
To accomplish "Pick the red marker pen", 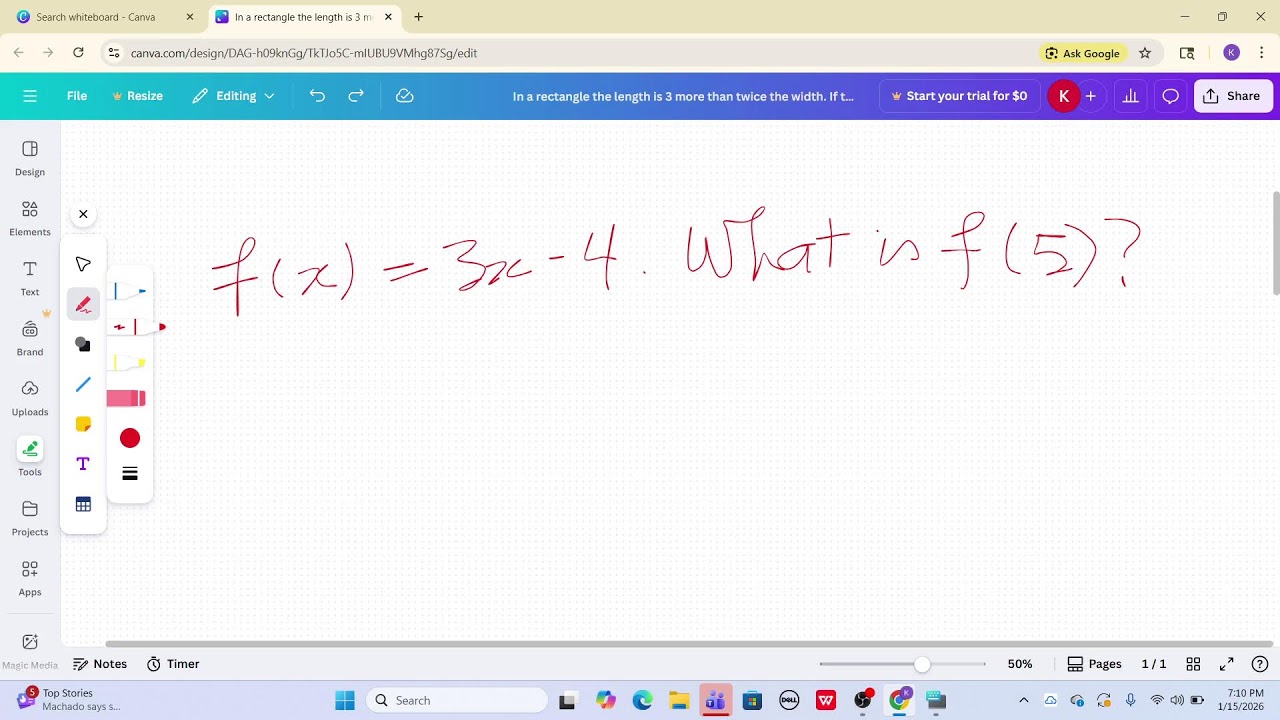I will [138, 327].
